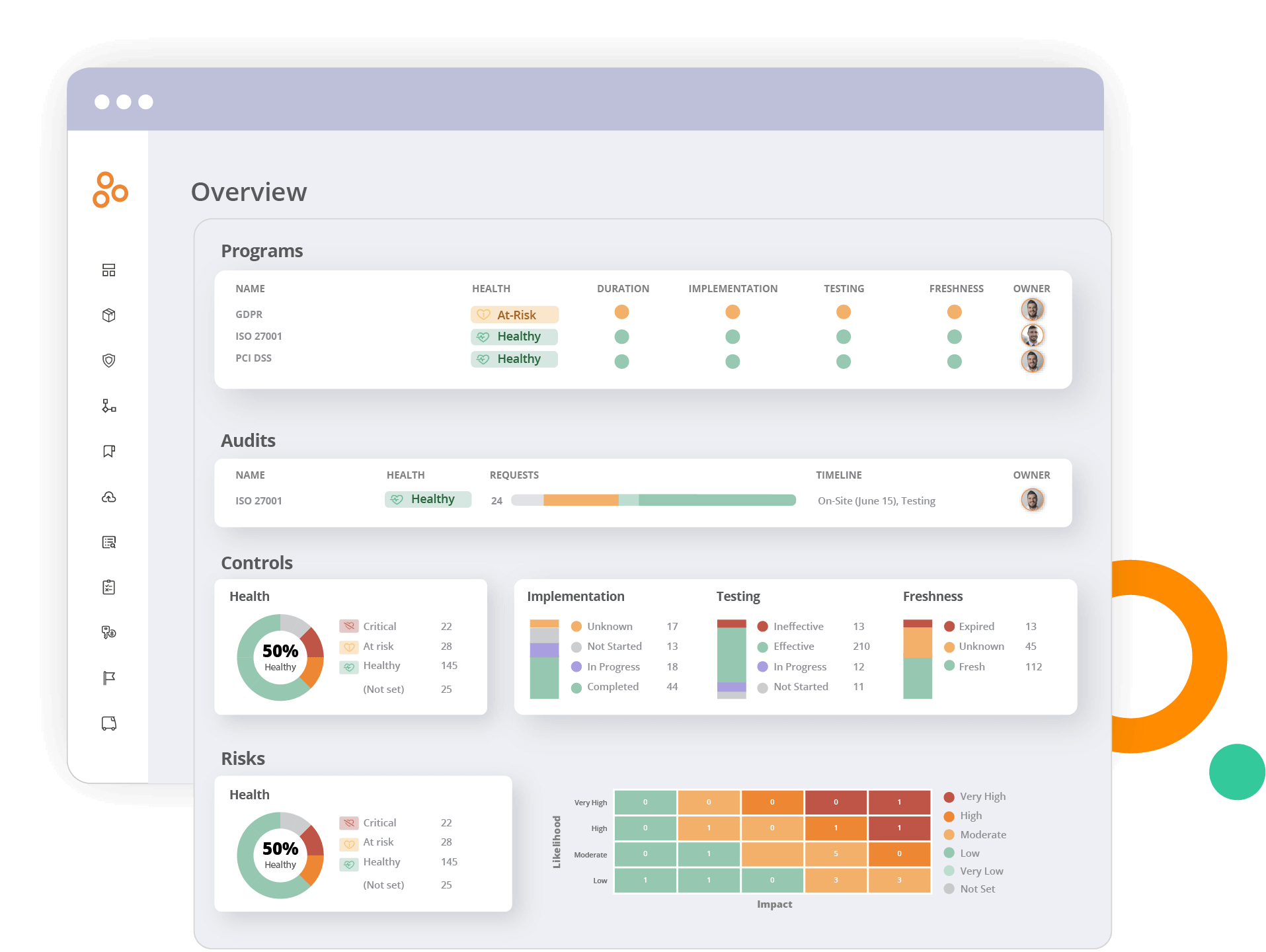Click the Controls Critical legend entry
The width and height of the screenshot is (1266, 952).
(x=396, y=626)
